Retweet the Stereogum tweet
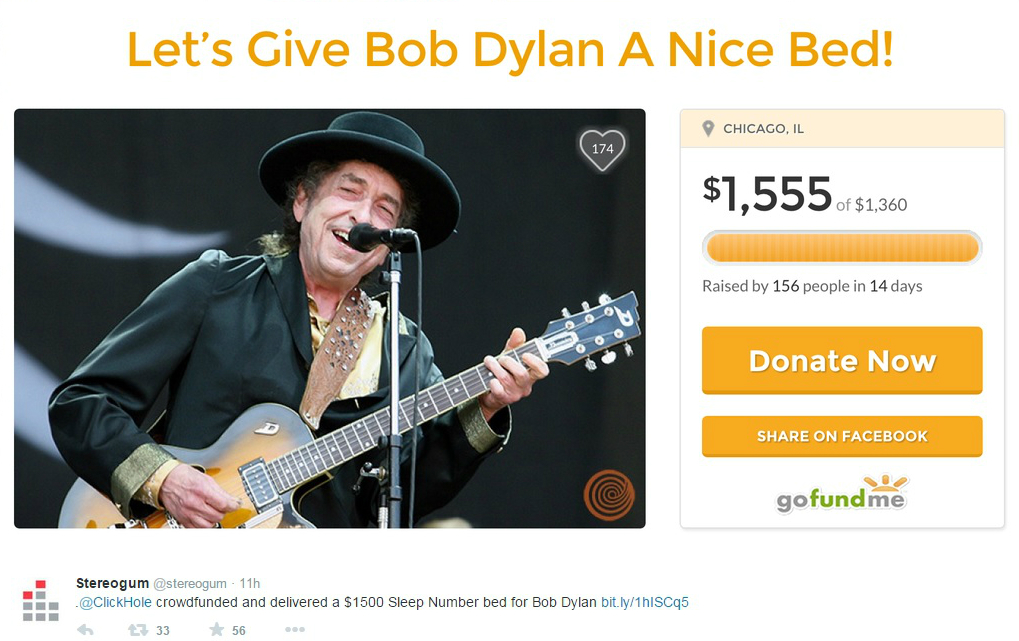The width and height of the screenshot is (1019, 641). pyautogui.click(x=137, y=629)
